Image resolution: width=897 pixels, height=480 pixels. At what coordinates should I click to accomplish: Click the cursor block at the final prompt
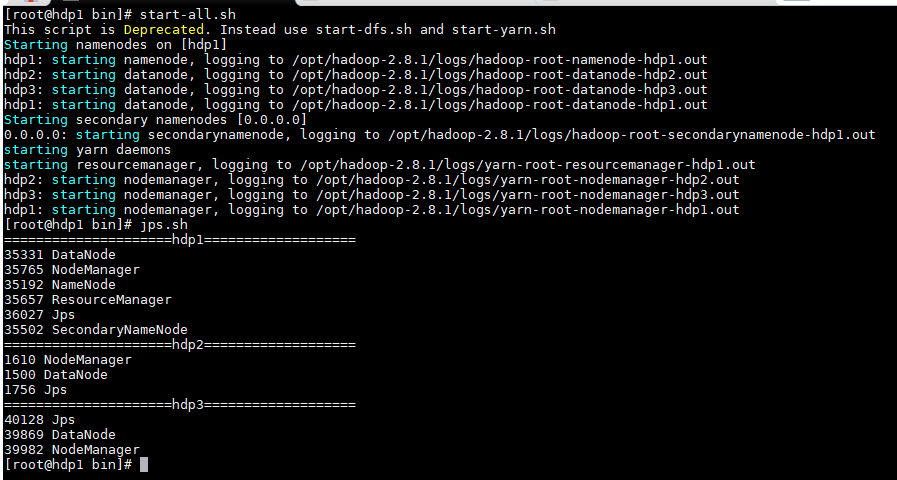click(x=144, y=465)
